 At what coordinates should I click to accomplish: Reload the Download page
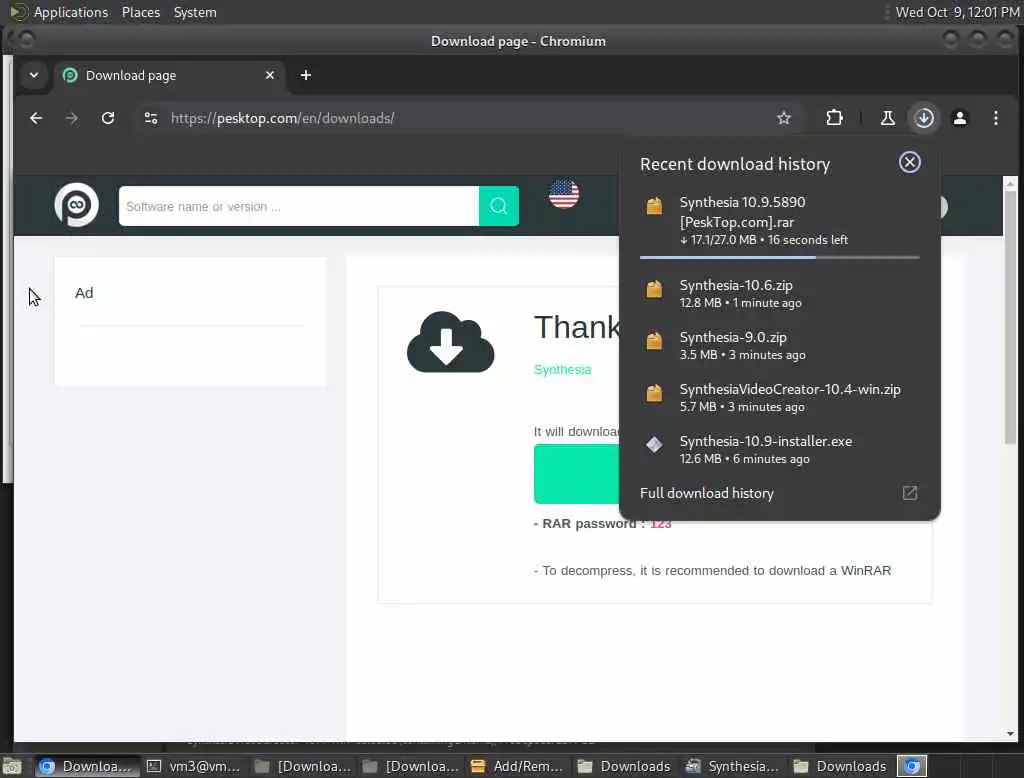[x=108, y=118]
